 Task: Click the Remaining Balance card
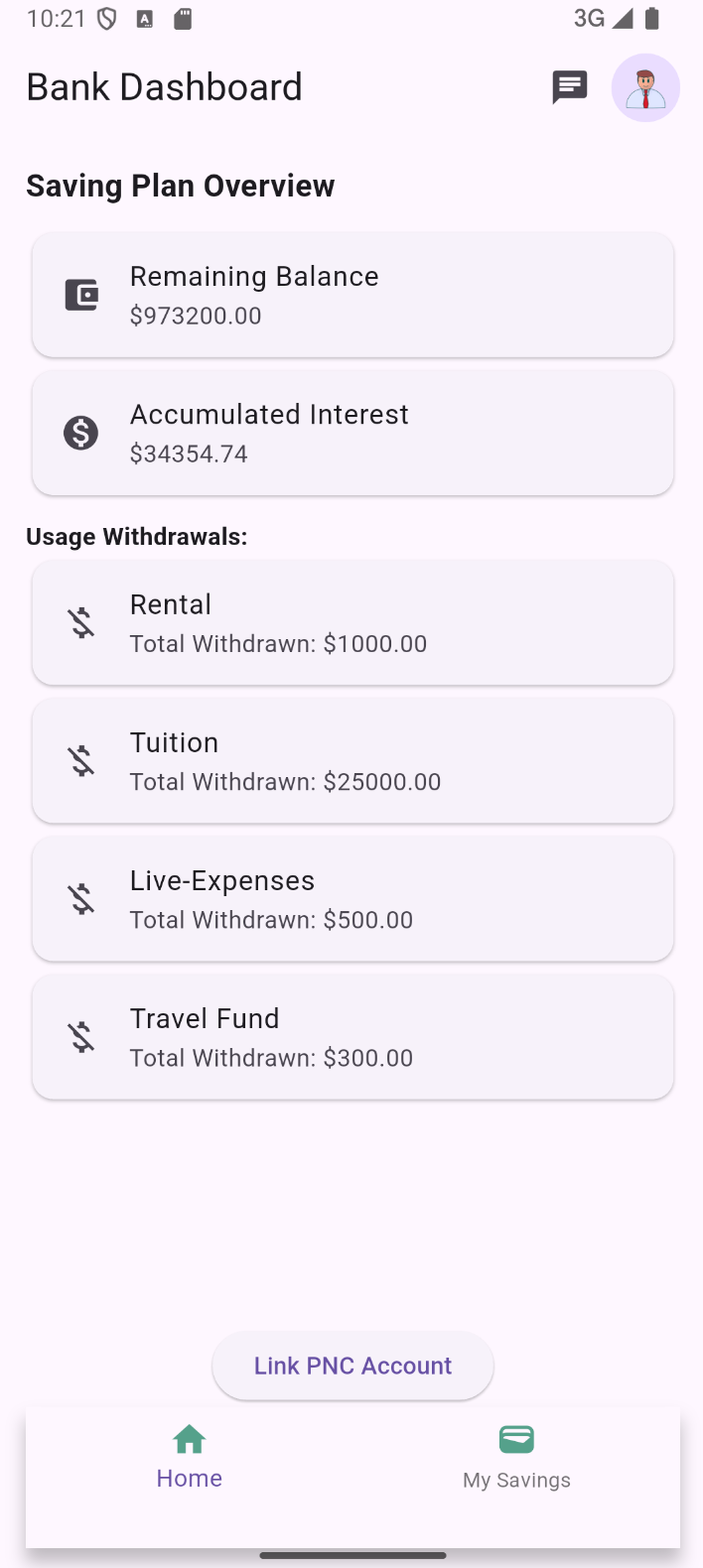coord(351,295)
